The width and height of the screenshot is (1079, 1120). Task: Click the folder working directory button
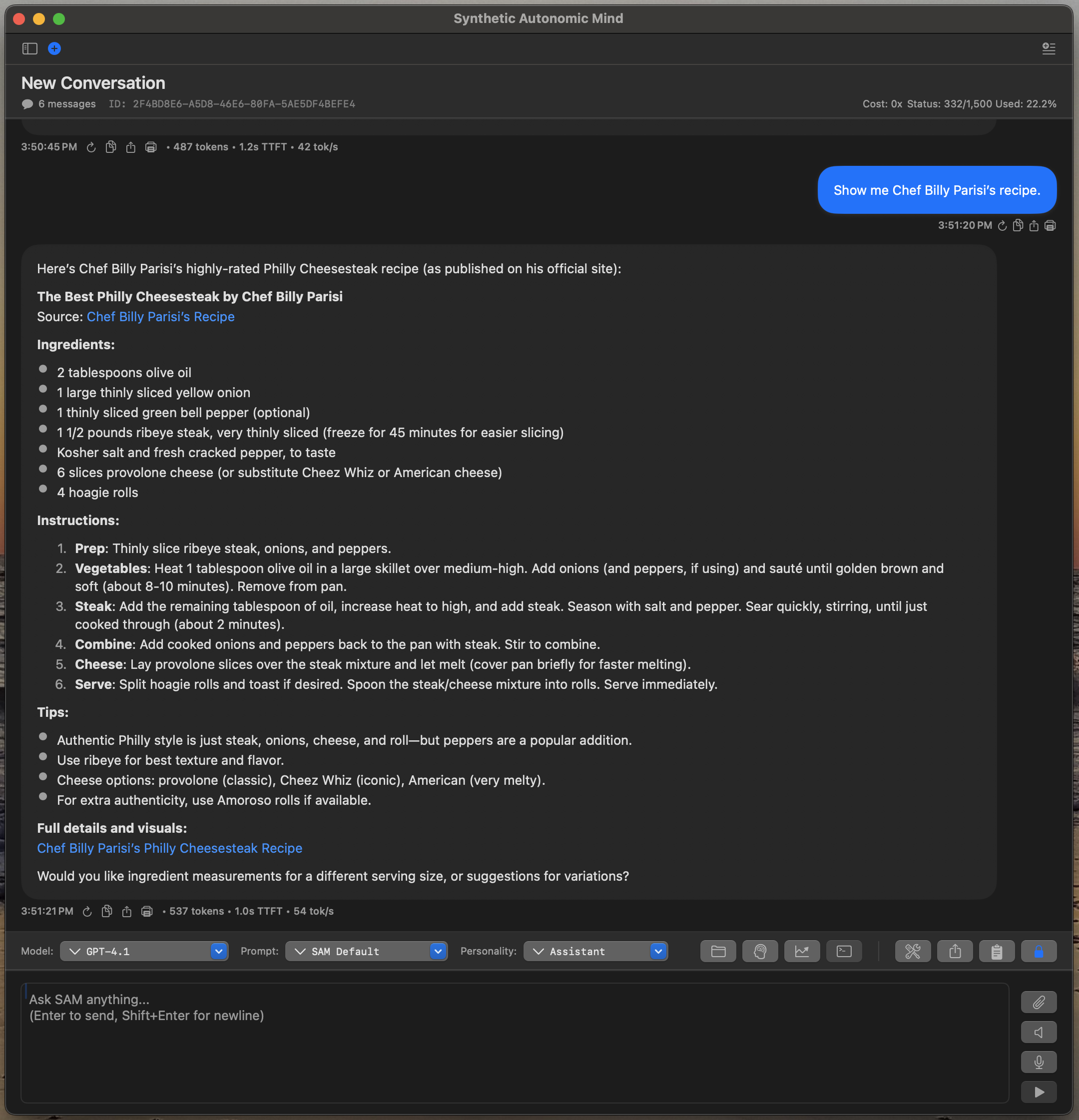pos(718,951)
